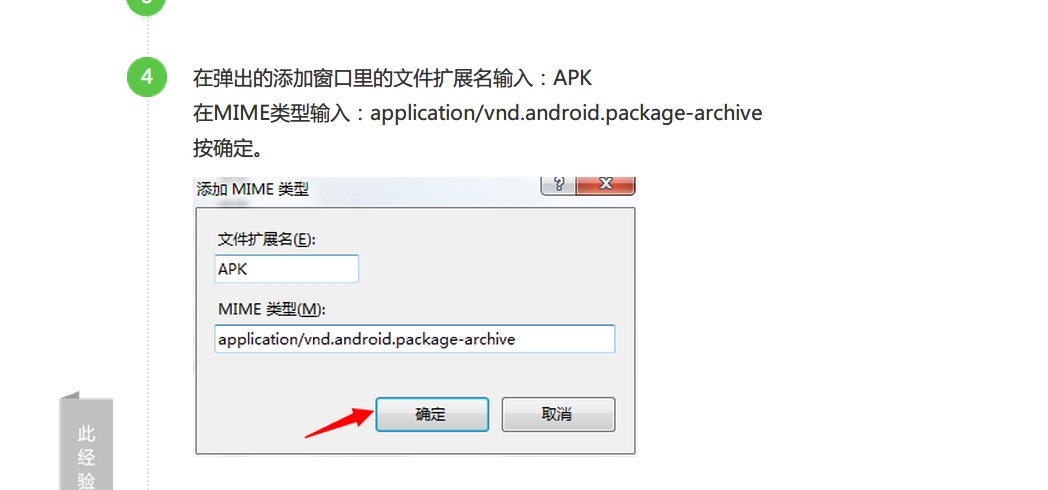
Task: Confirm with the 确定 button
Action: tap(432, 414)
